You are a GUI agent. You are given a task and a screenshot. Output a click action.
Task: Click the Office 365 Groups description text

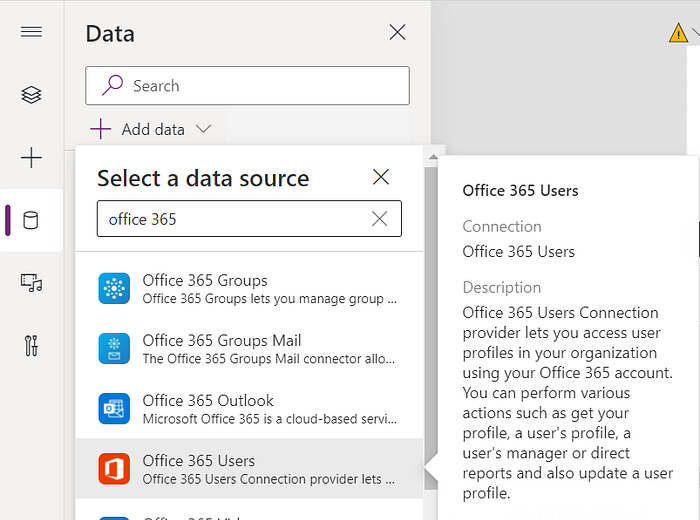[270, 299]
